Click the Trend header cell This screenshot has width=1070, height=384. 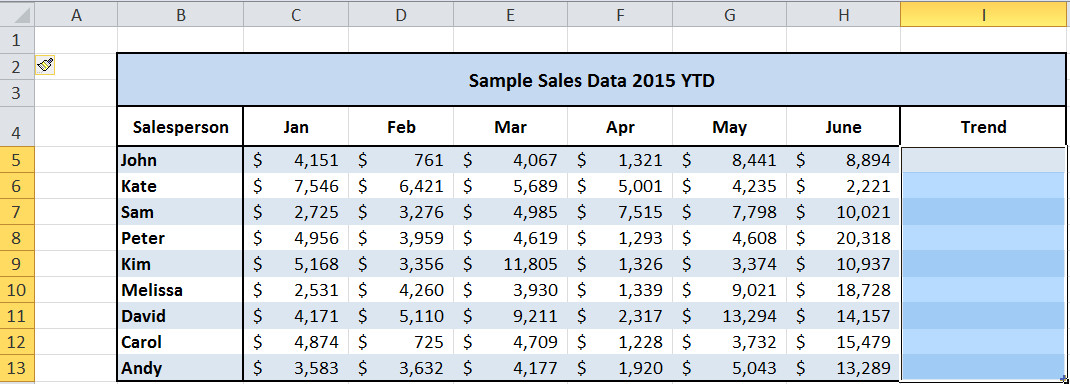(983, 127)
